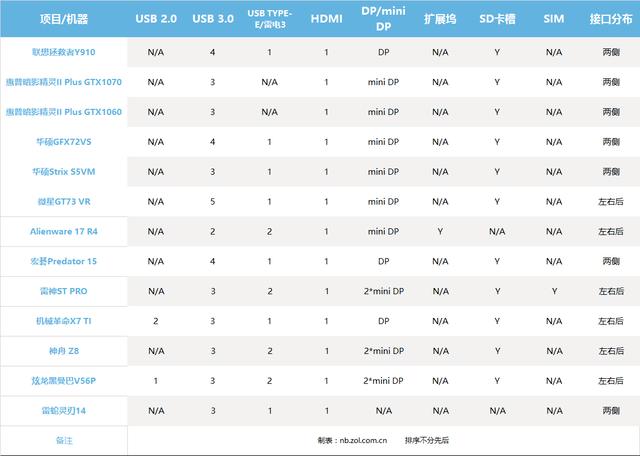This screenshot has width=640, height=456.
Task: Select the 机械革命X7 TI row name
Action: pyautogui.click(x=64, y=321)
